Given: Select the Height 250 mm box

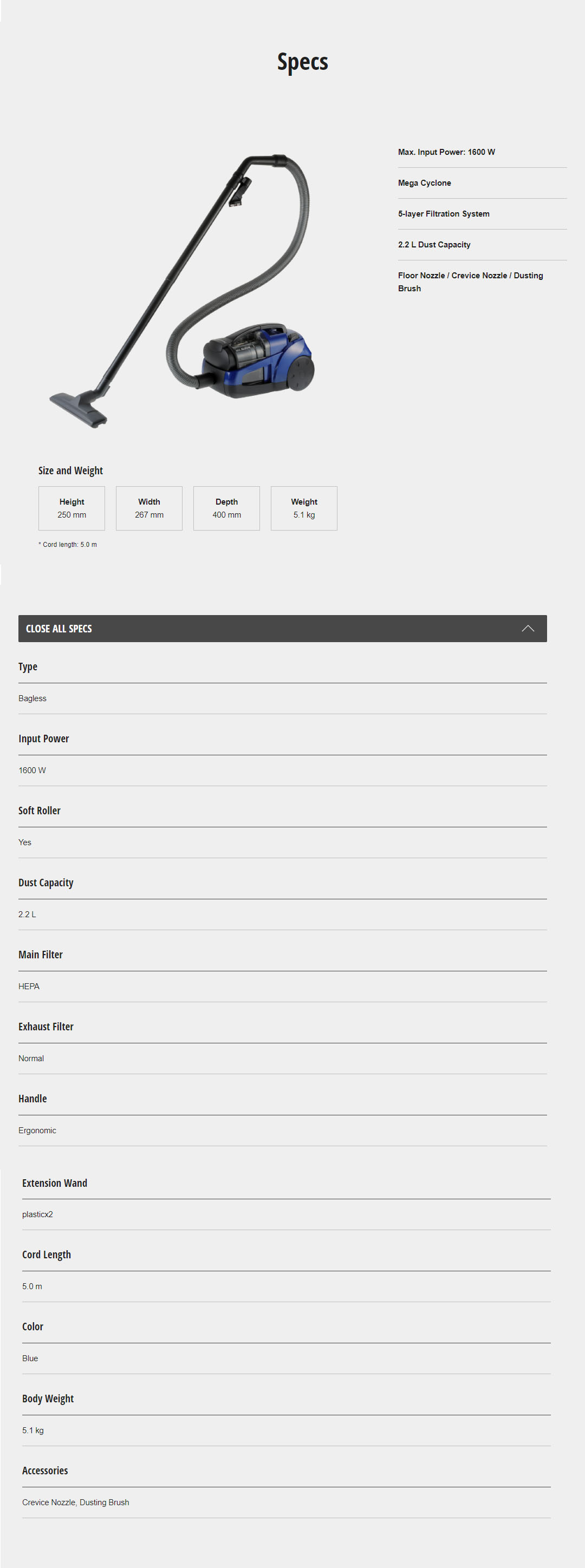Looking at the screenshot, I should (72, 508).
